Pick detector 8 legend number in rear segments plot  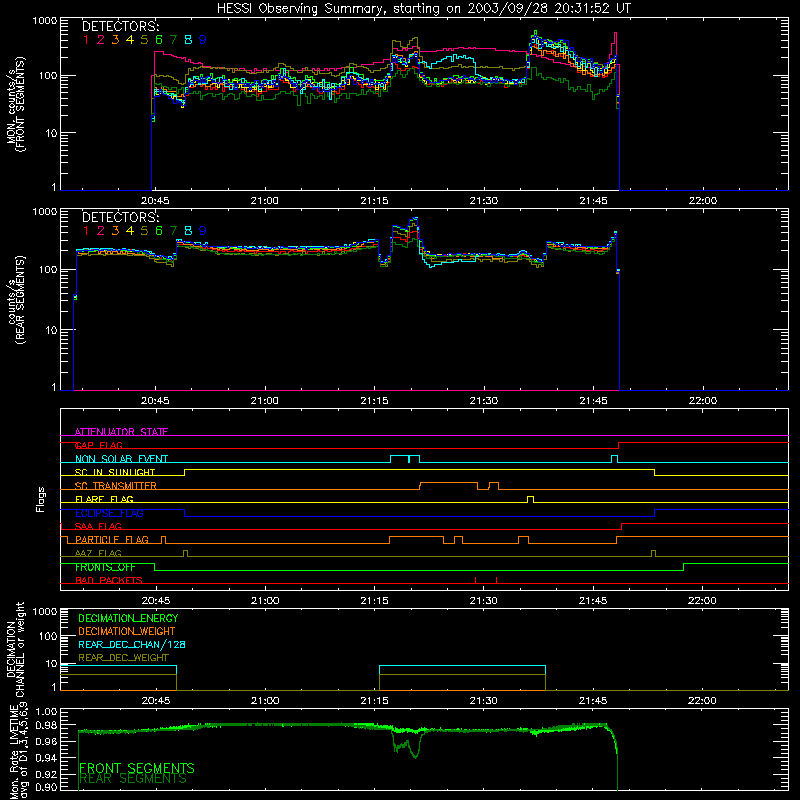(x=188, y=231)
